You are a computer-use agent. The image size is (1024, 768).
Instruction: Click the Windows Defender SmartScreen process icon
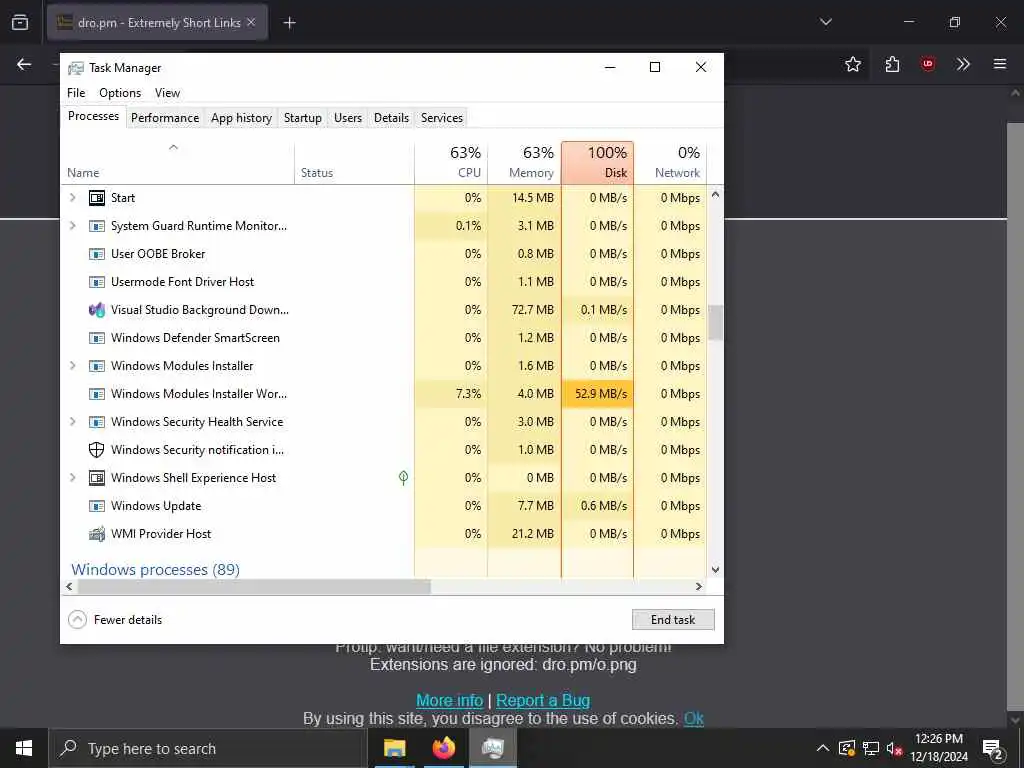tap(97, 338)
